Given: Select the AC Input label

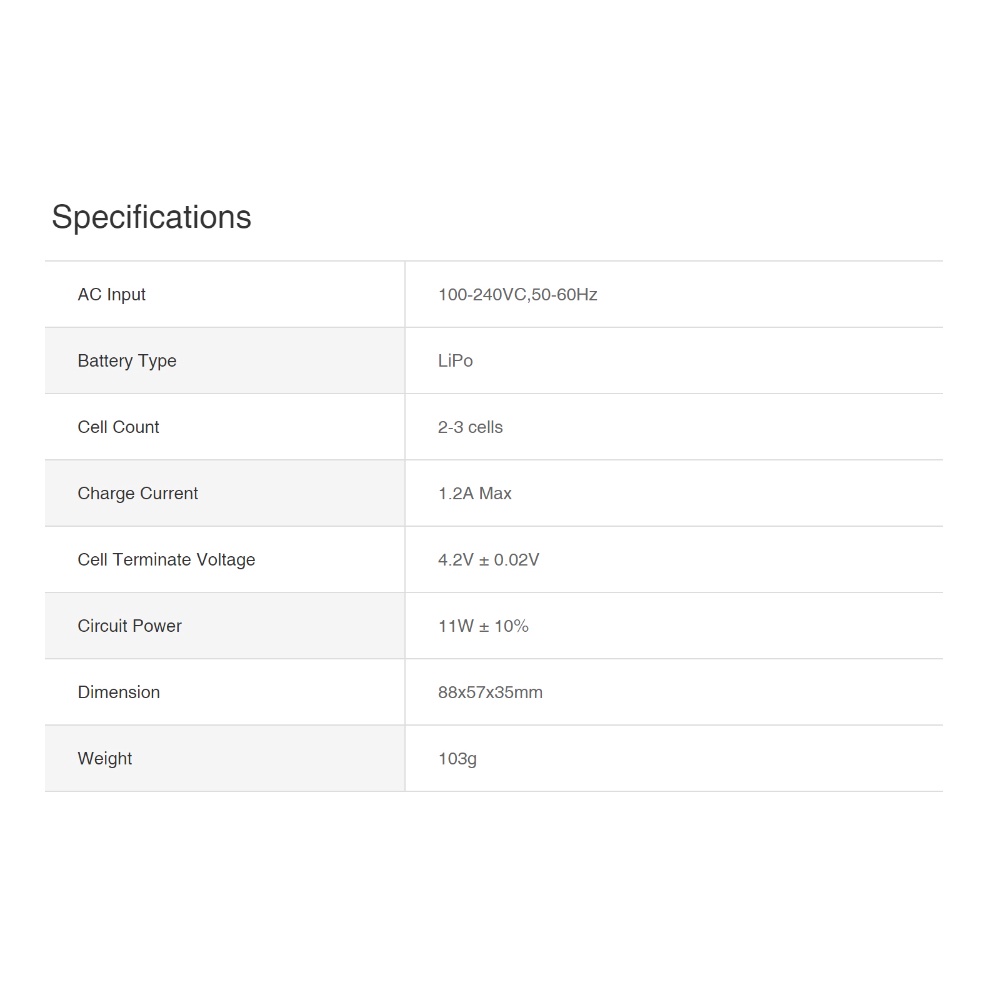Looking at the screenshot, I should tap(111, 294).
